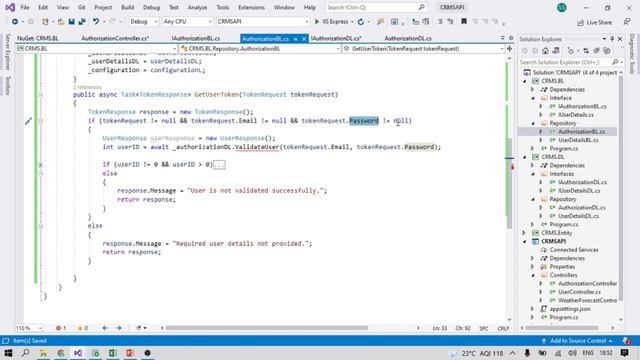Click the Navigate Backward toolbar icon
Image resolution: width=640 pixels, height=360 pixels.
15,22
